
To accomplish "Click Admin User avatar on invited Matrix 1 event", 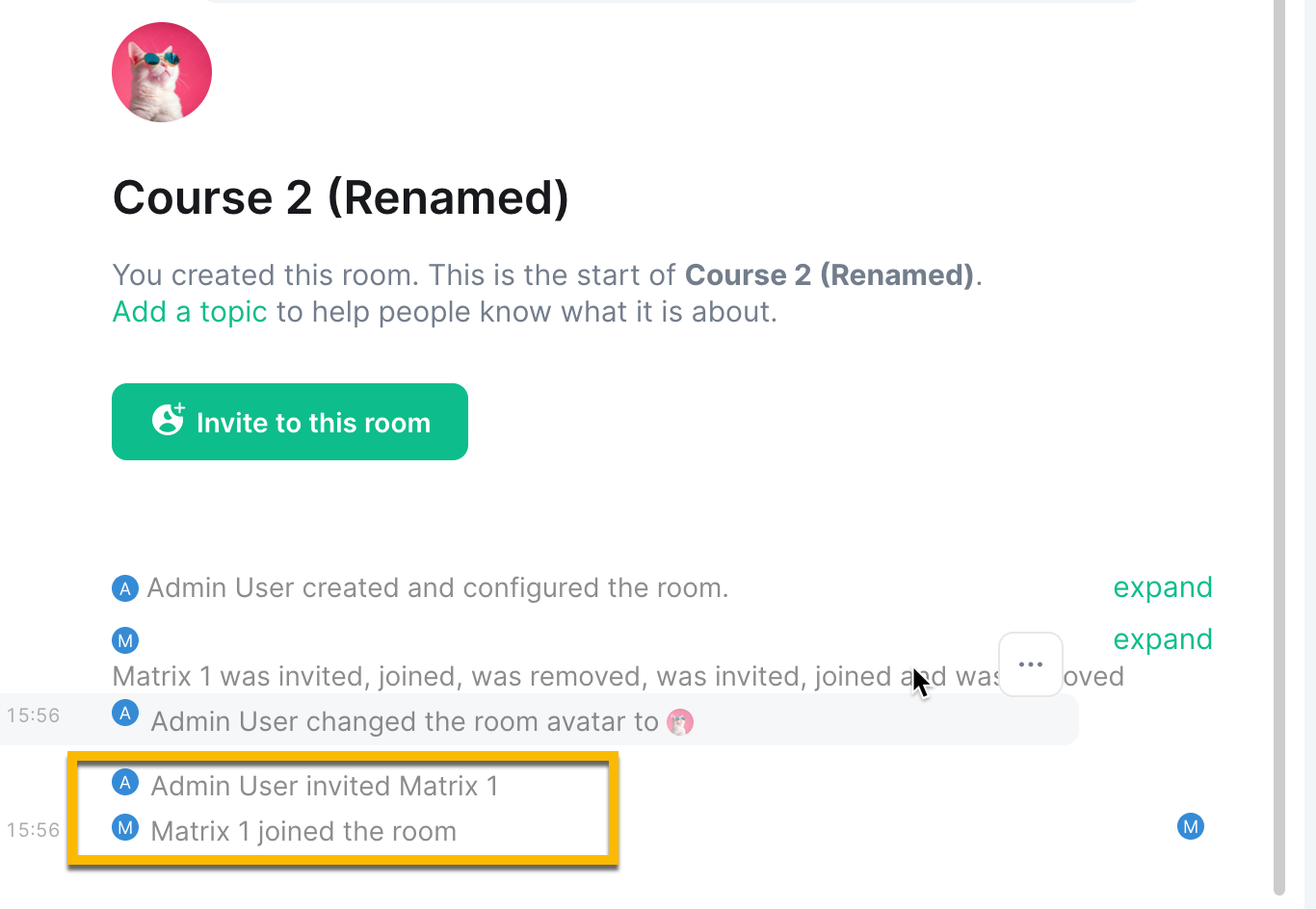I will point(125,782).
